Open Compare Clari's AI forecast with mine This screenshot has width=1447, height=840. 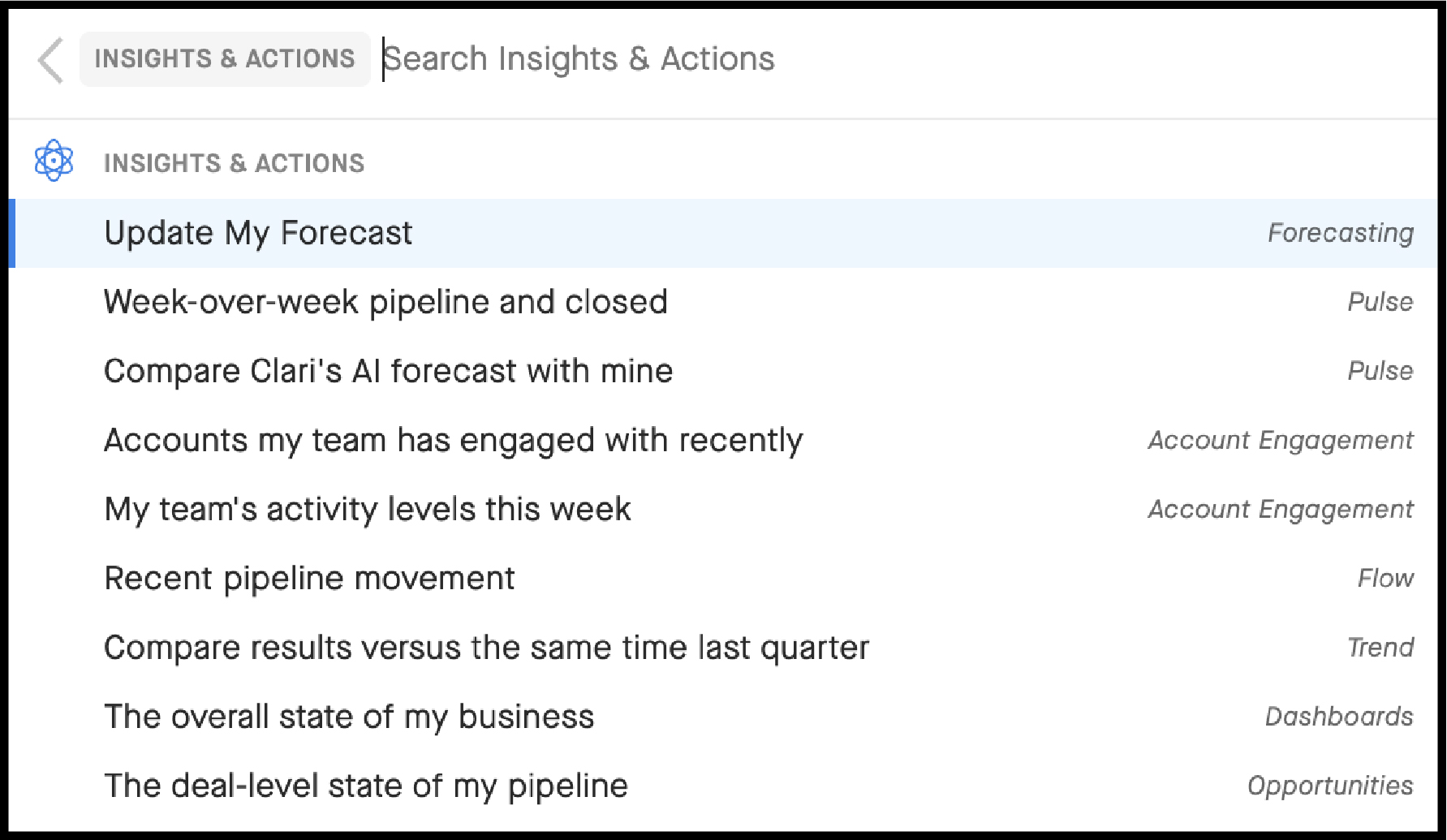[388, 371]
